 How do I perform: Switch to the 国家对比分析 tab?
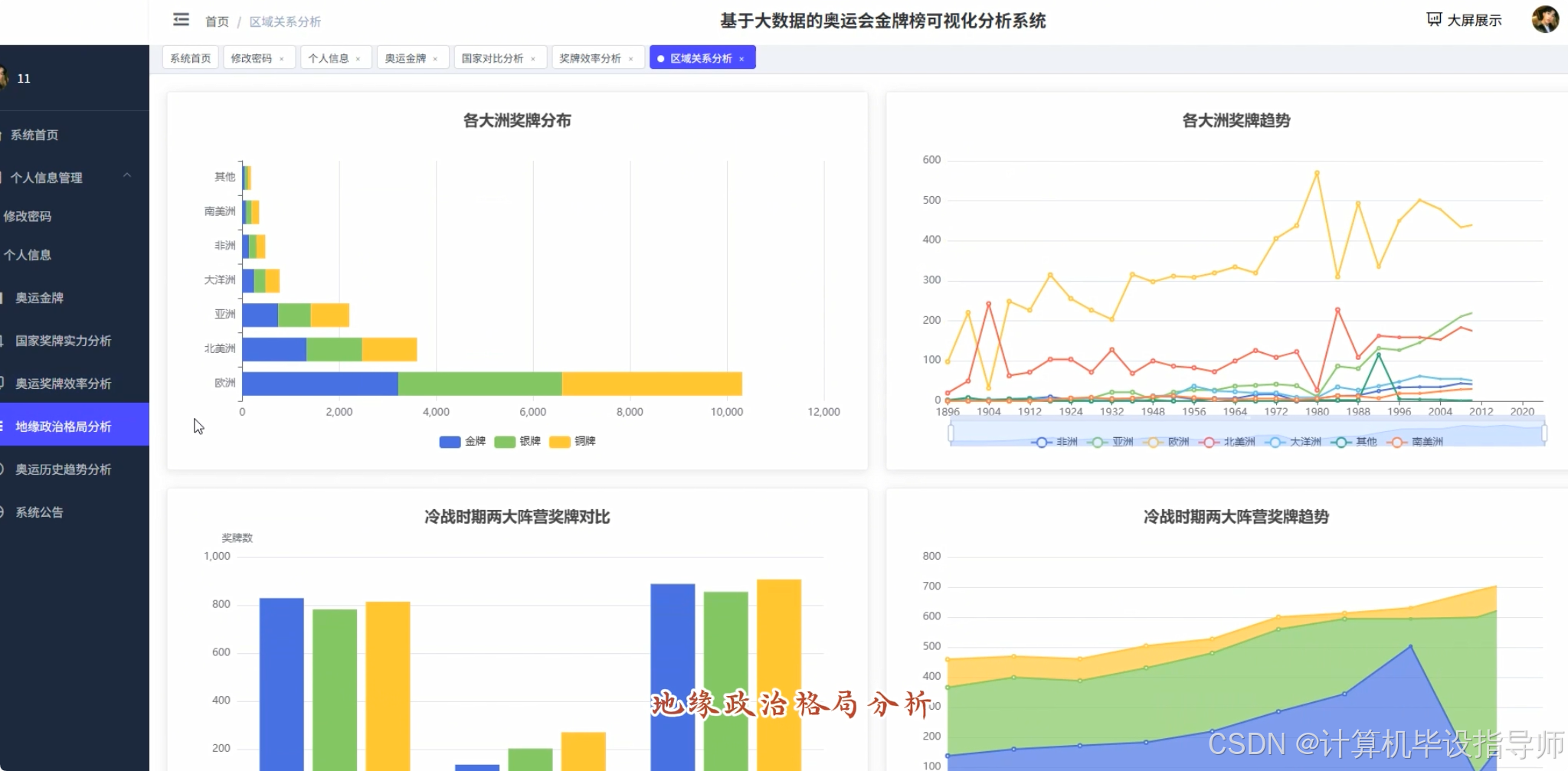(x=493, y=58)
